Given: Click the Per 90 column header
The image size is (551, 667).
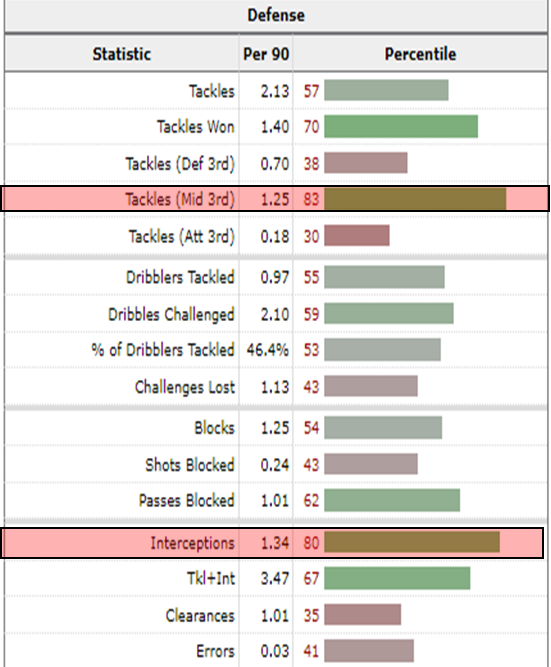Looking at the screenshot, I should (266, 54).
